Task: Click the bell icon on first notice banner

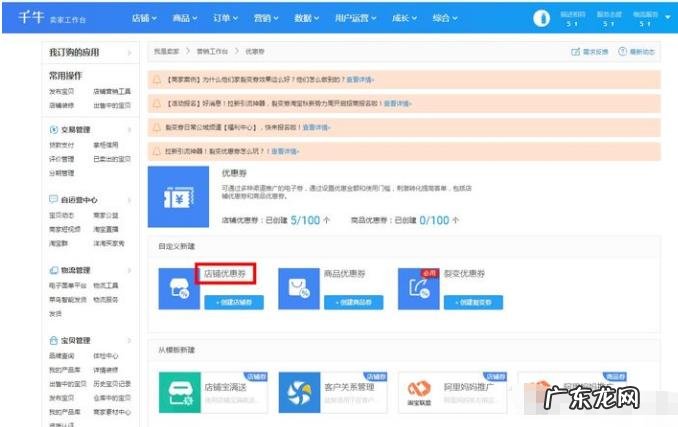Action: click(x=157, y=80)
